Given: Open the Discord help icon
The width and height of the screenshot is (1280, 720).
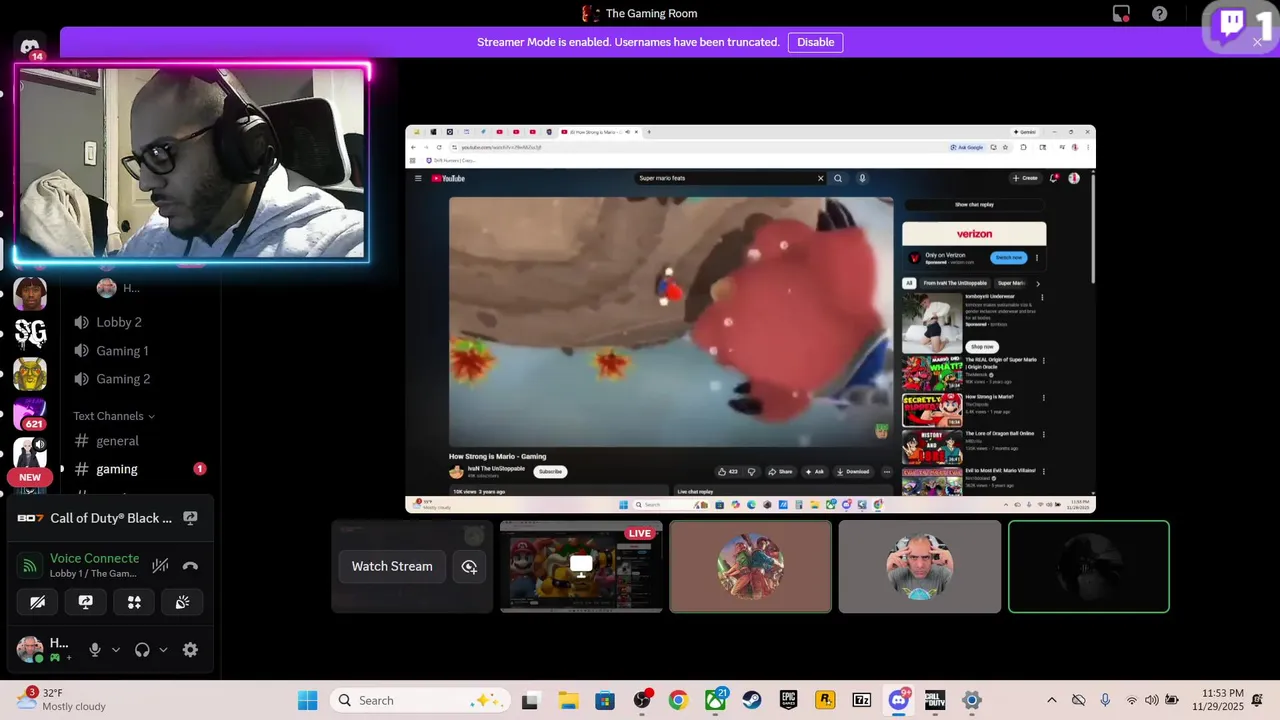Looking at the screenshot, I should (1159, 14).
